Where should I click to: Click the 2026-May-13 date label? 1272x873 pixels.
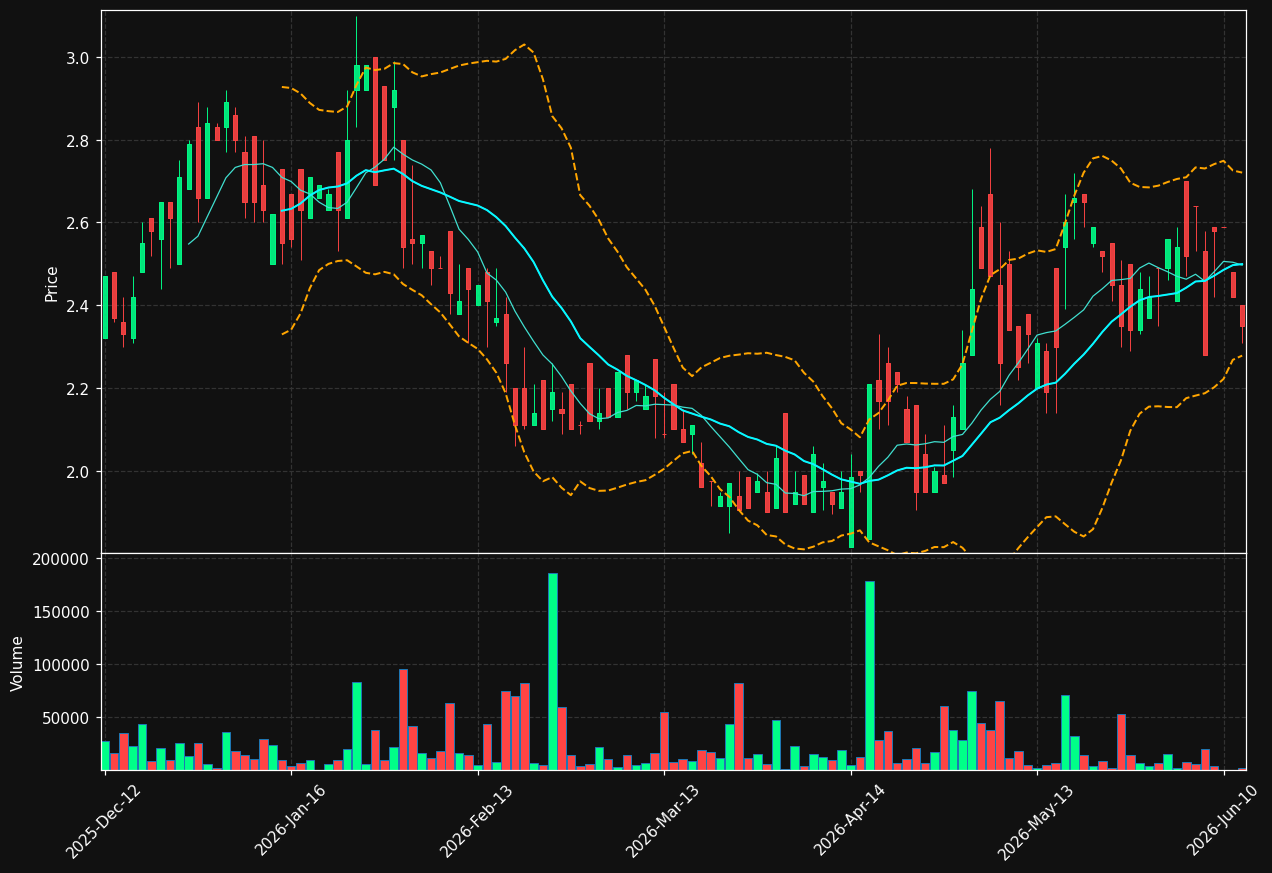[x=1035, y=821]
